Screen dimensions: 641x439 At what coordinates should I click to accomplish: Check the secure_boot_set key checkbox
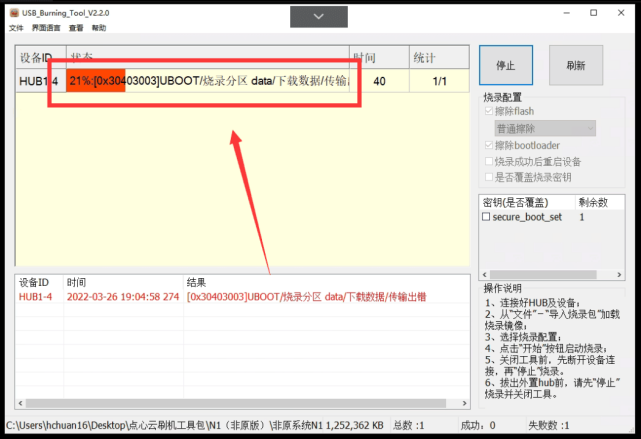(487, 217)
